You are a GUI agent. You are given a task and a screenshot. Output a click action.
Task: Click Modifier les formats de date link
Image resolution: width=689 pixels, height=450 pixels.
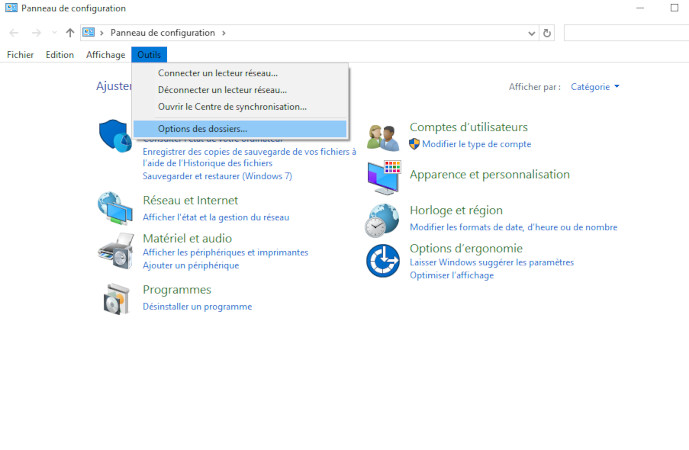pyautogui.click(x=513, y=227)
